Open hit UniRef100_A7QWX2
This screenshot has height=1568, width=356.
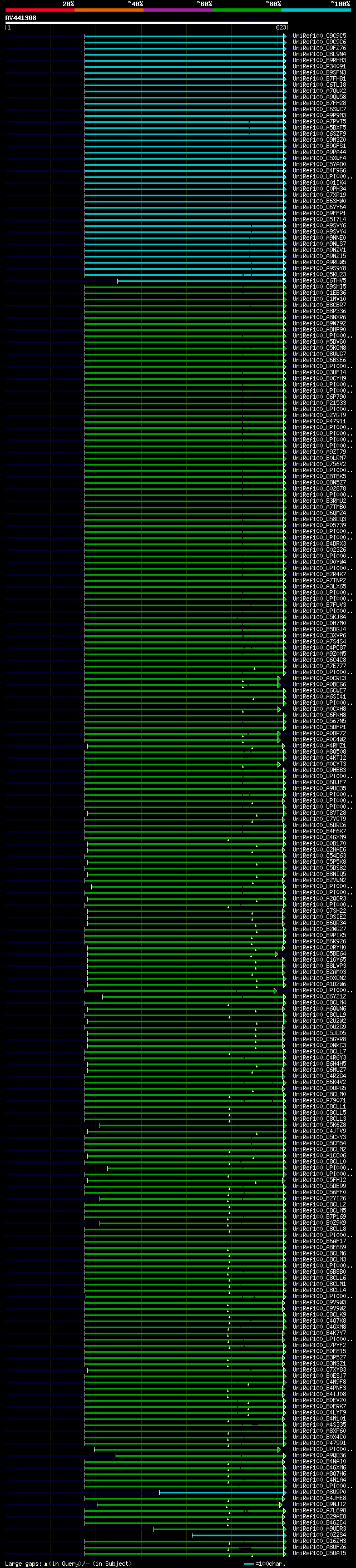[x=319, y=91]
